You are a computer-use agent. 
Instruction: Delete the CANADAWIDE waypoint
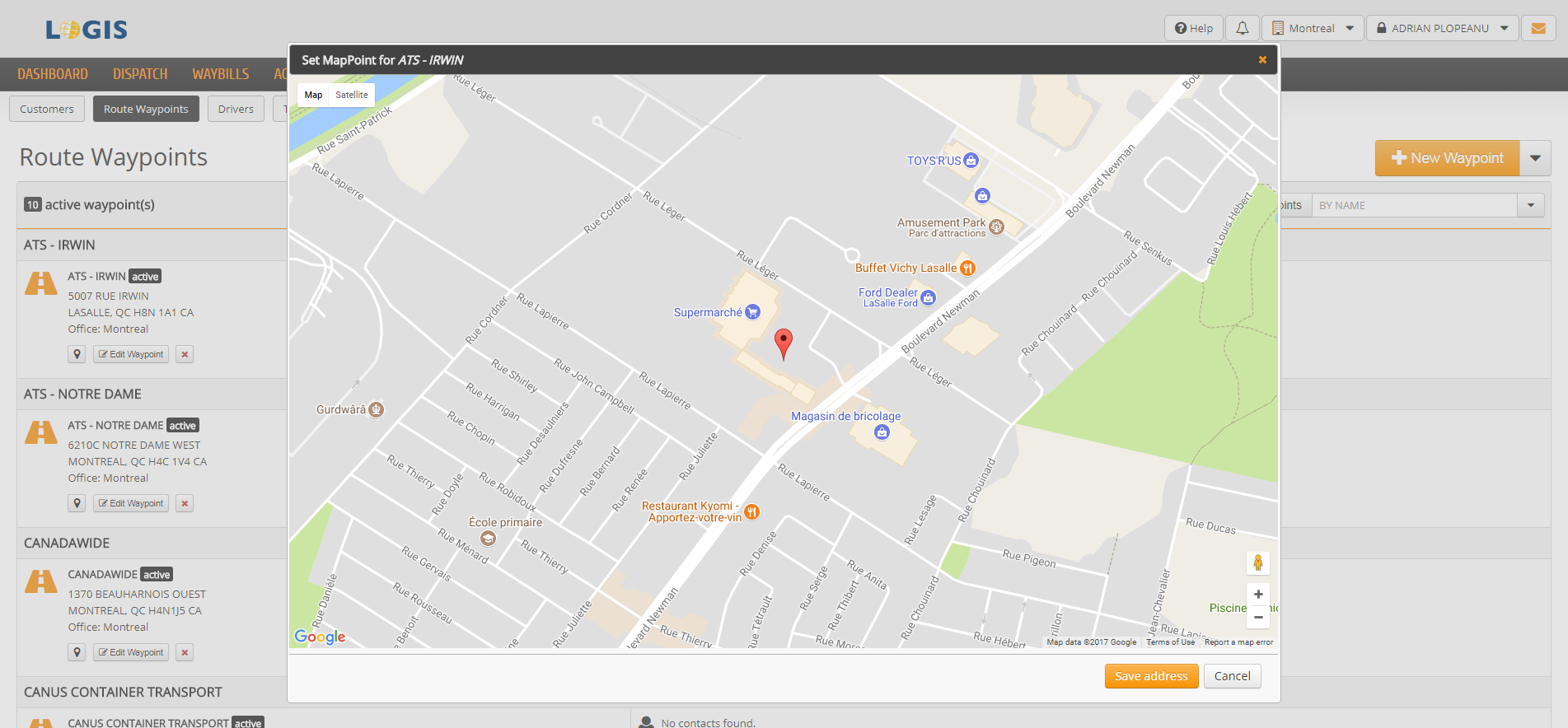pyautogui.click(x=185, y=652)
